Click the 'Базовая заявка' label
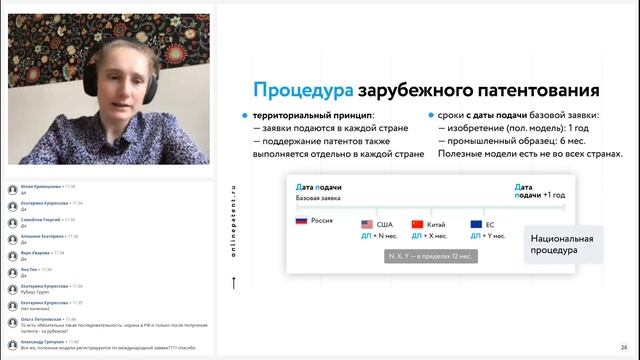The image size is (640, 360). [318, 198]
